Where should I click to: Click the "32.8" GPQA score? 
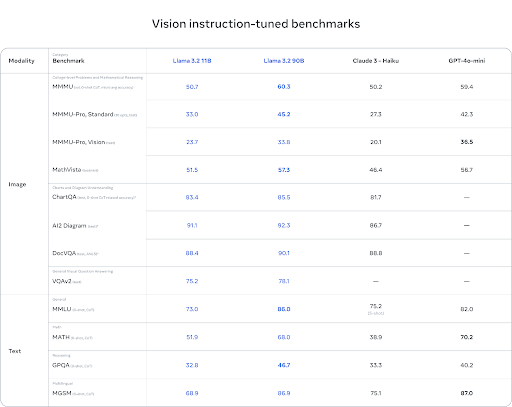point(192,365)
